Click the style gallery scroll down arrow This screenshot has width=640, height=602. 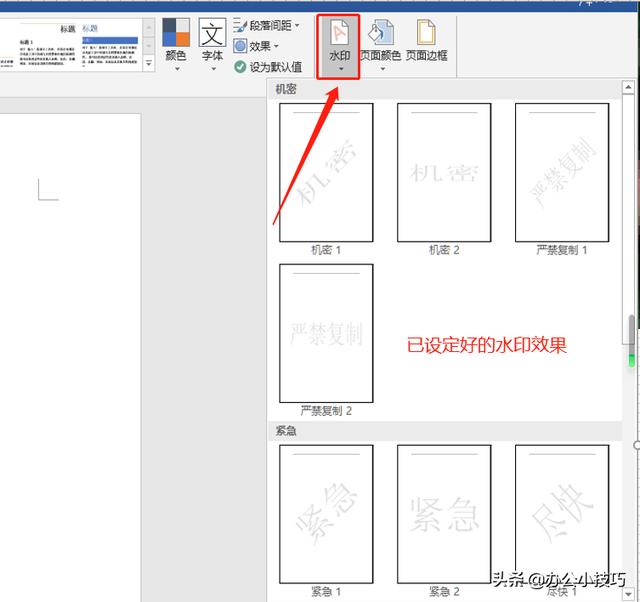point(149,45)
